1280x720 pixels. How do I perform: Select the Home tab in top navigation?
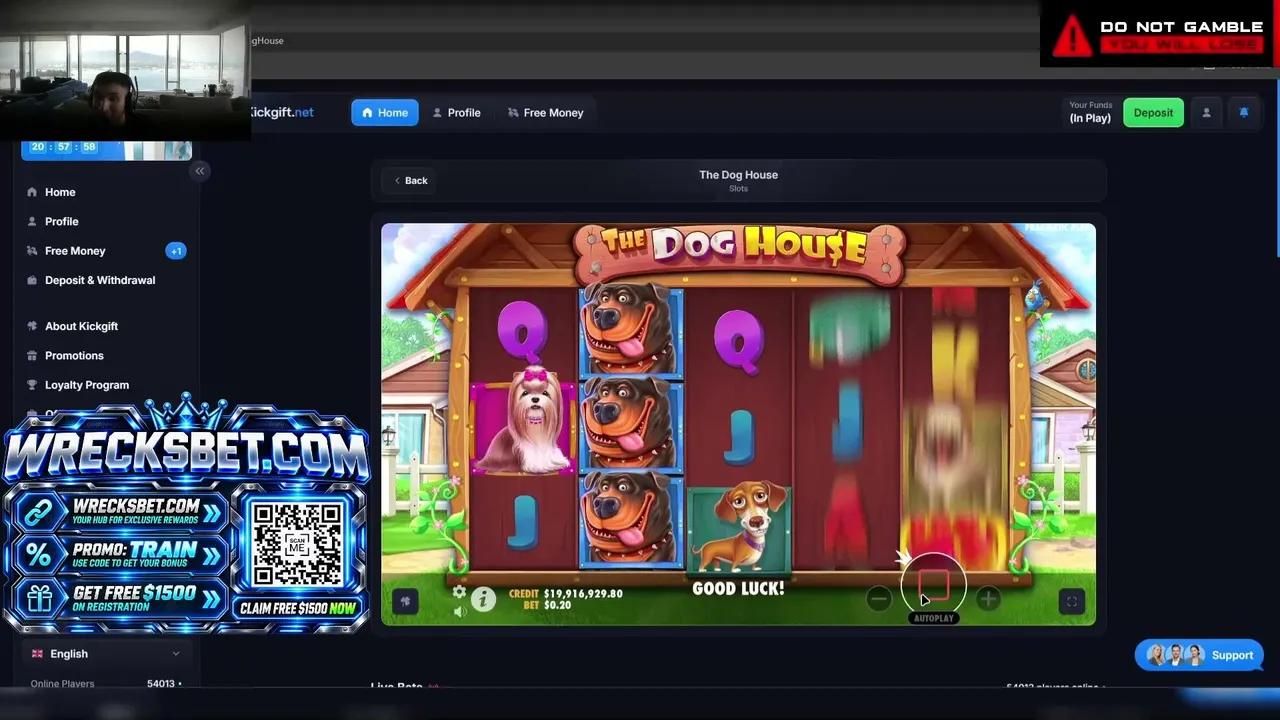point(385,113)
